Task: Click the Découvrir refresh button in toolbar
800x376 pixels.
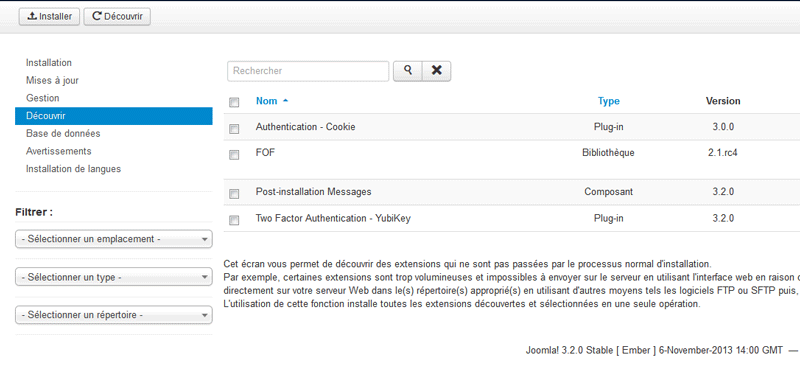Action: pos(117,16)
